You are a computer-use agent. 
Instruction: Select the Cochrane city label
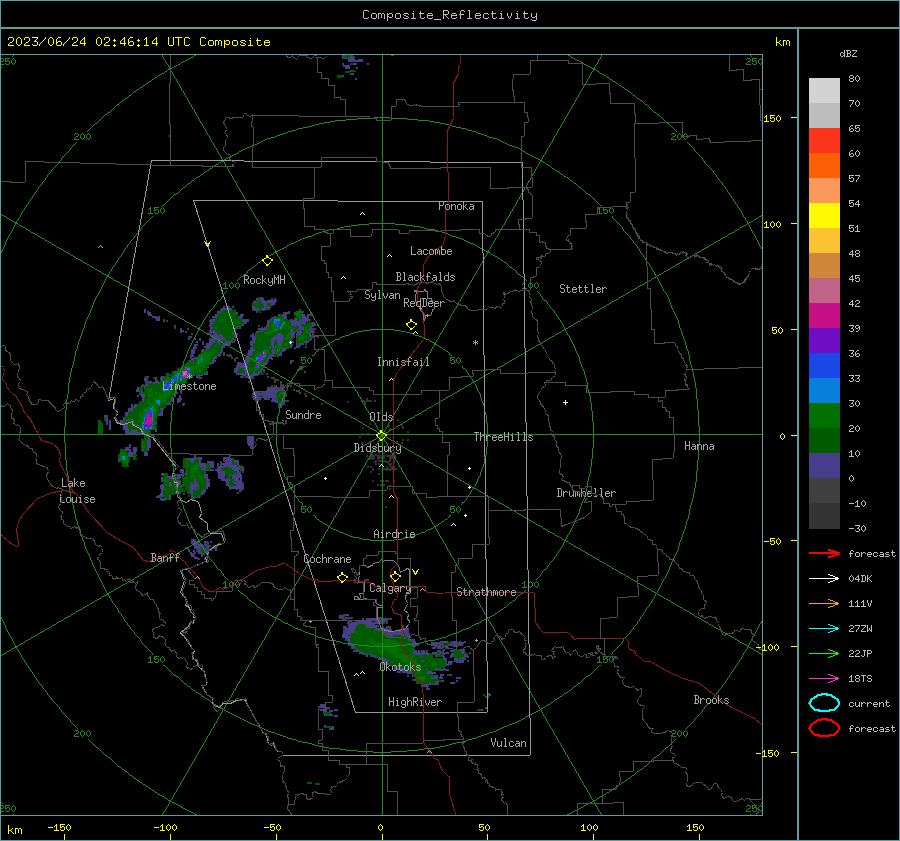(327, 559)
